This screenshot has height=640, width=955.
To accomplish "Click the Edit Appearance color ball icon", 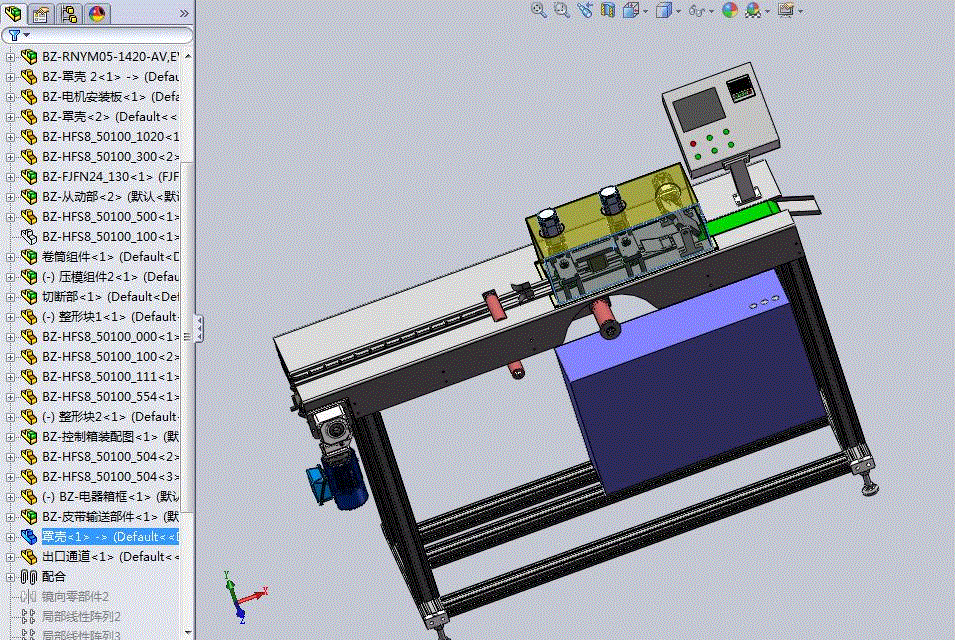I will click(730, 10).
